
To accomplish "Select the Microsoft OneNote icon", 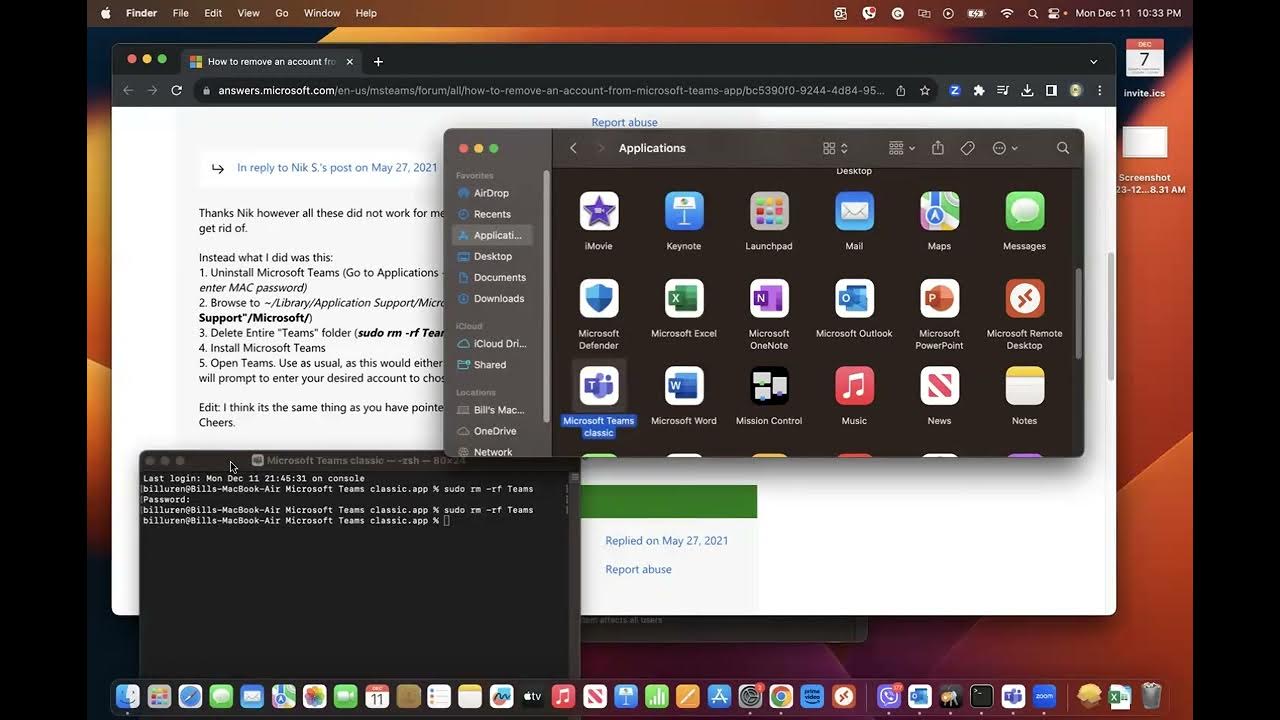I will pyautogui.click(x=769, y=299).
